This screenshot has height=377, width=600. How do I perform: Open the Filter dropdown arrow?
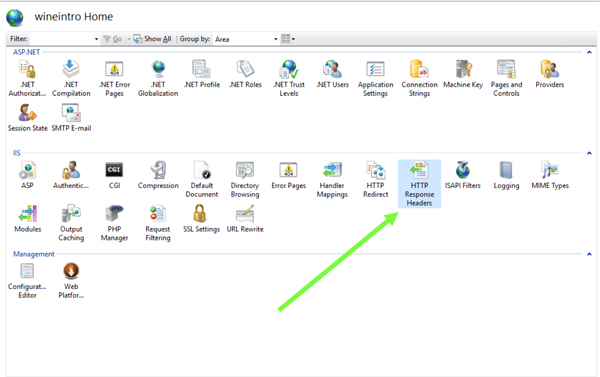point(96,39)
